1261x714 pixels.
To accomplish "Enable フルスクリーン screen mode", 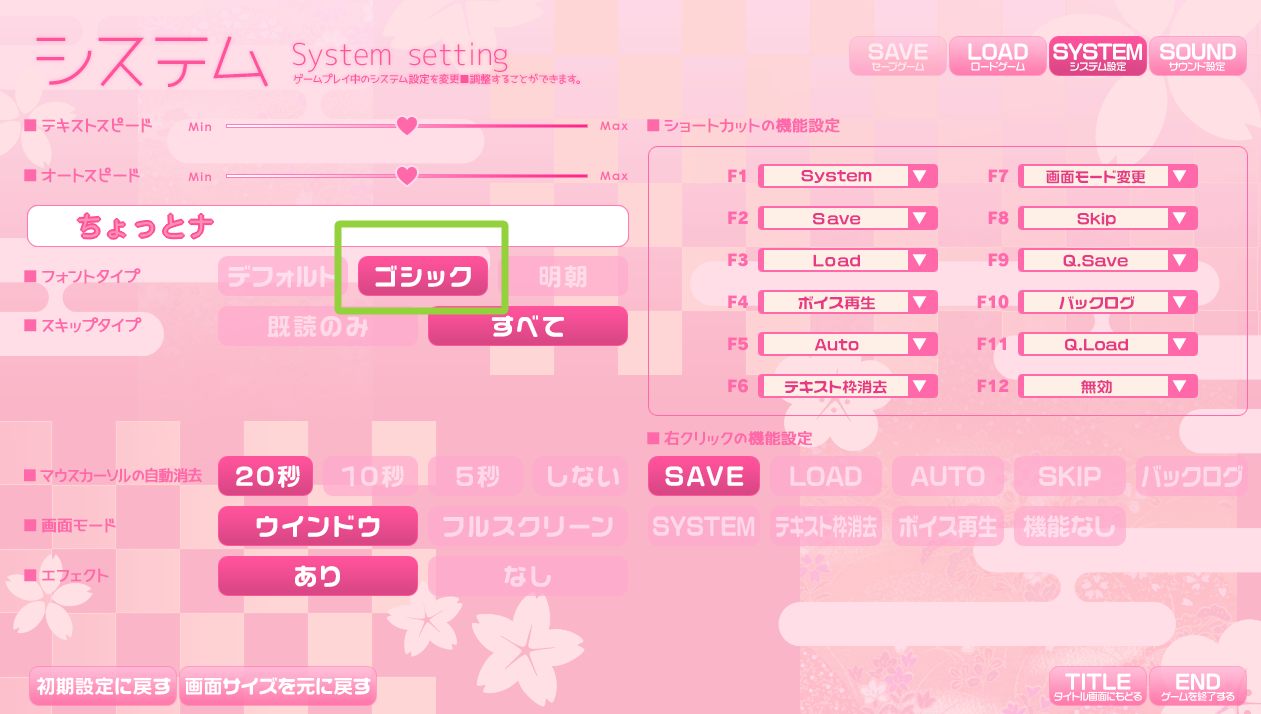I will click(x=528, y=527).
